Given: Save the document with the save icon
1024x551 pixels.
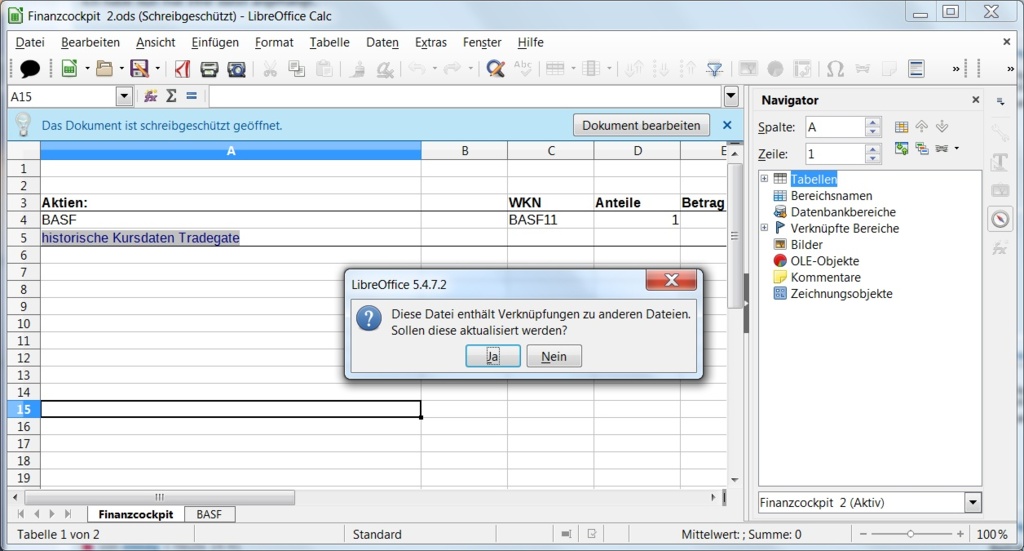Looking at the screenshot, I should pyautogui.click(x=139, y=68).
